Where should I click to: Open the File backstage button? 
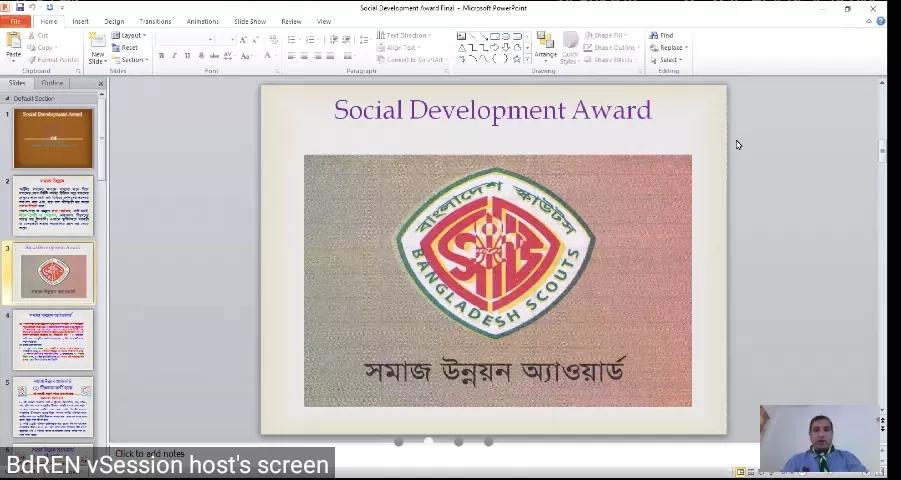click(15, 21)
